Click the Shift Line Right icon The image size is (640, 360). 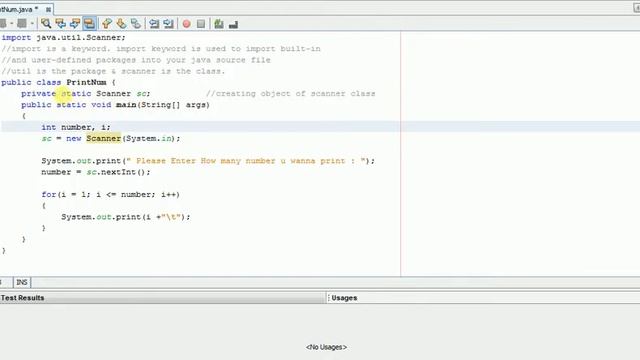(168, 24)
